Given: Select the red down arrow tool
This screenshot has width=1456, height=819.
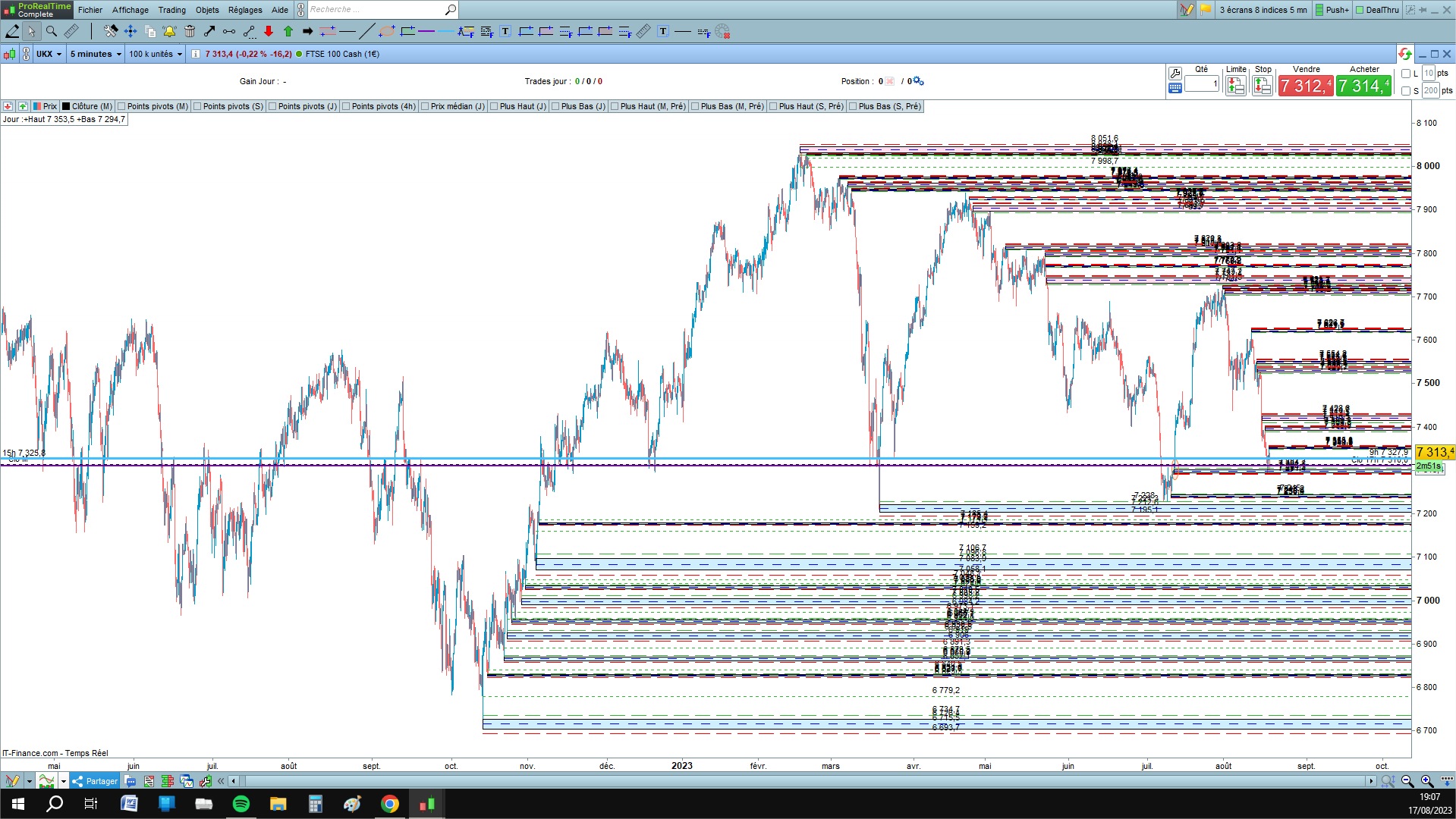Looking at the screenshot, I should coord(269,31).
